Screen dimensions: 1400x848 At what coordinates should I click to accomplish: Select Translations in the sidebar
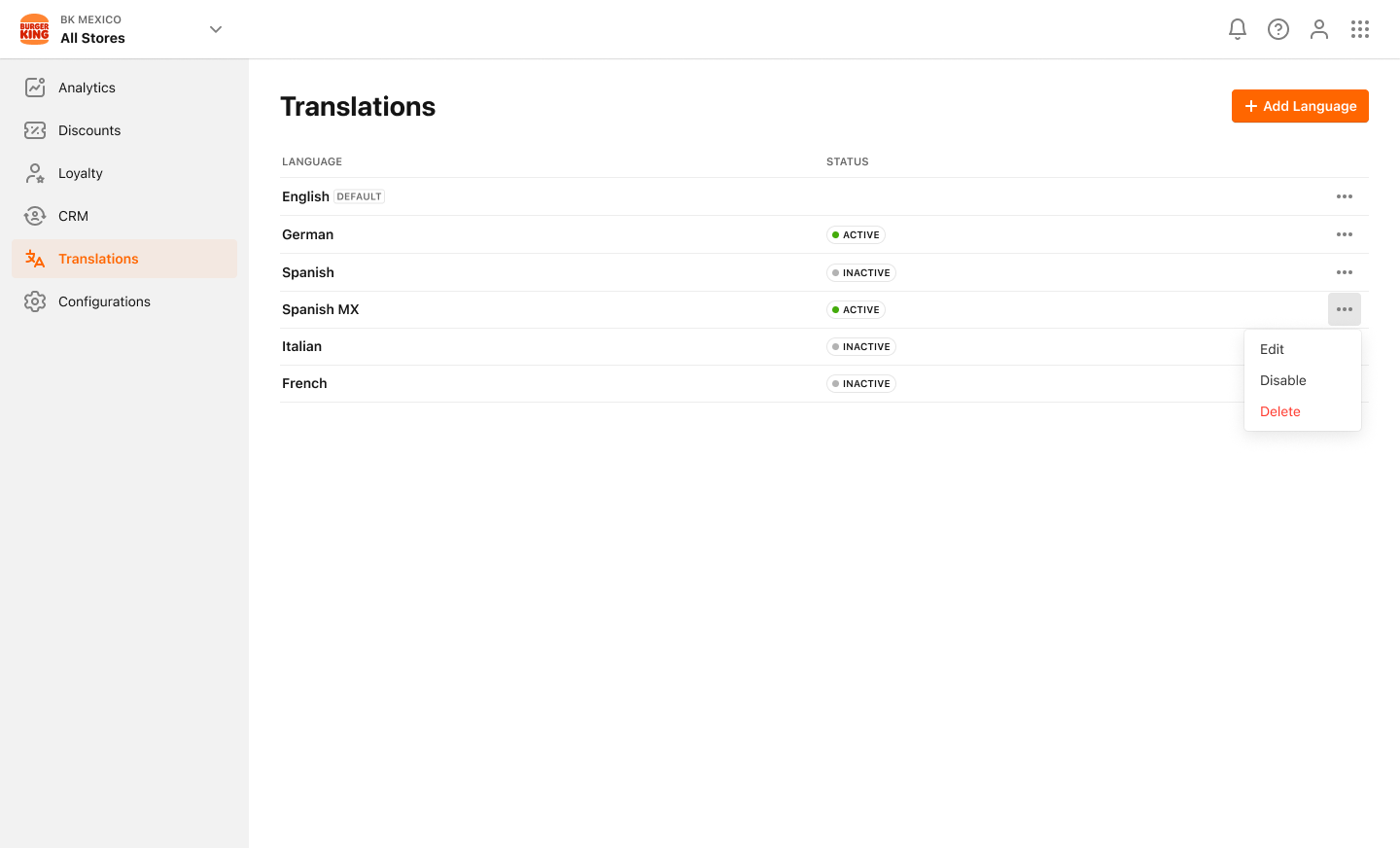124,259
